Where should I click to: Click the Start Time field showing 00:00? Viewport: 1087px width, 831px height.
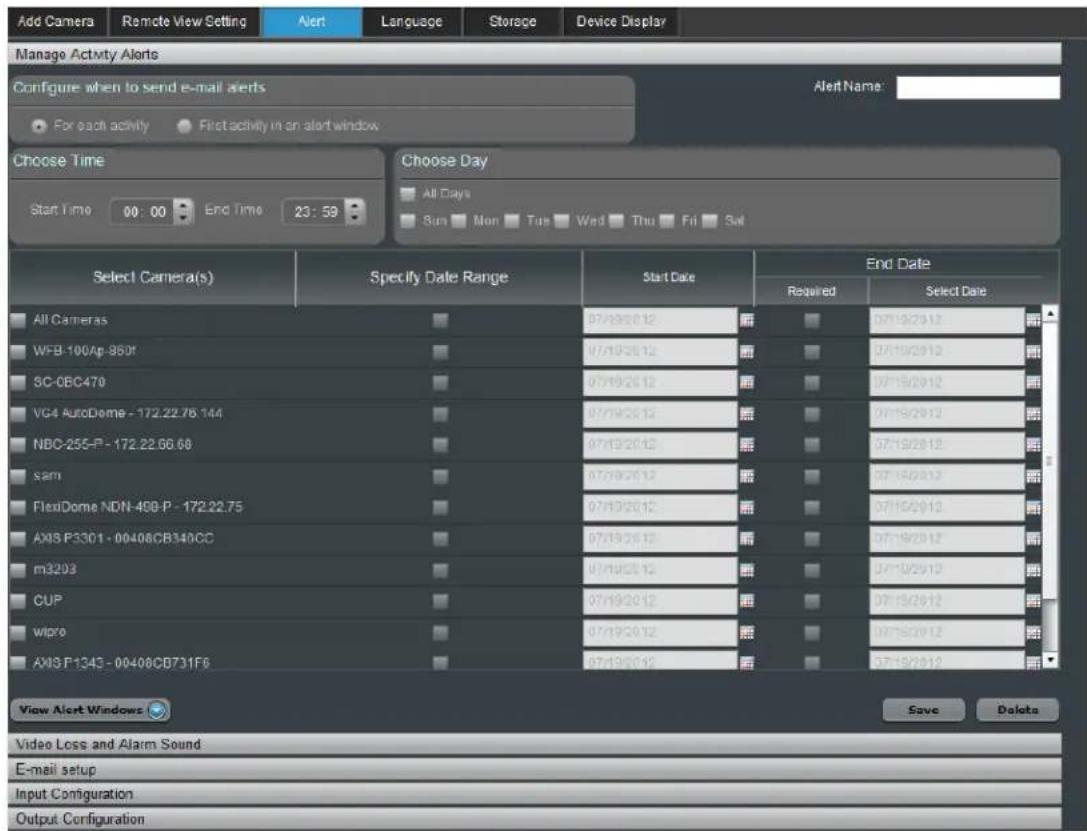144,212
